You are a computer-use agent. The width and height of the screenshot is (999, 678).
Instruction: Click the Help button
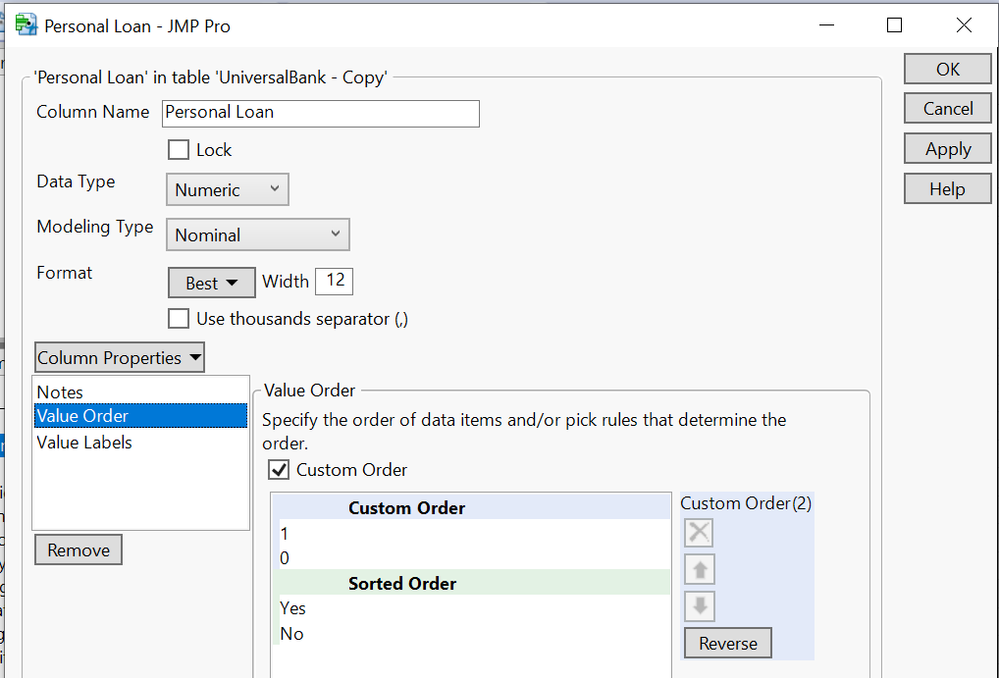(x=946, y=188)
